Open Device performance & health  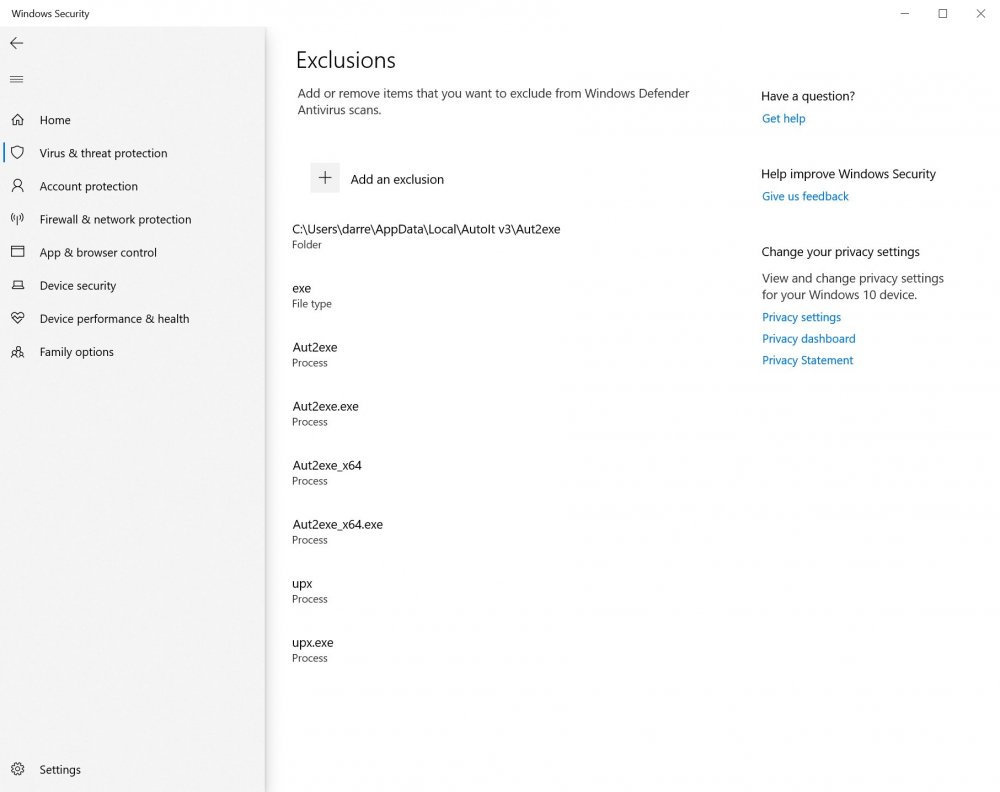pyautogui.click(x=114, y=319)
